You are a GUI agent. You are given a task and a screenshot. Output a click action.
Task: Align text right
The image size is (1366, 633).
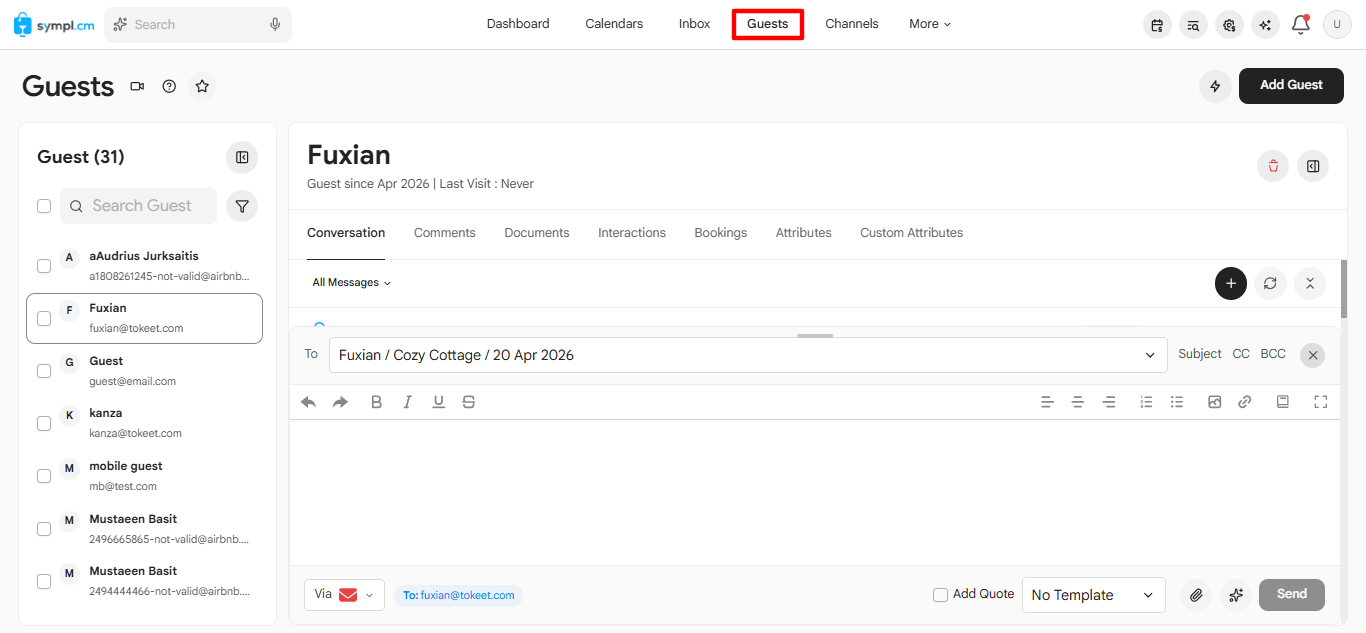pos(1109,402)
